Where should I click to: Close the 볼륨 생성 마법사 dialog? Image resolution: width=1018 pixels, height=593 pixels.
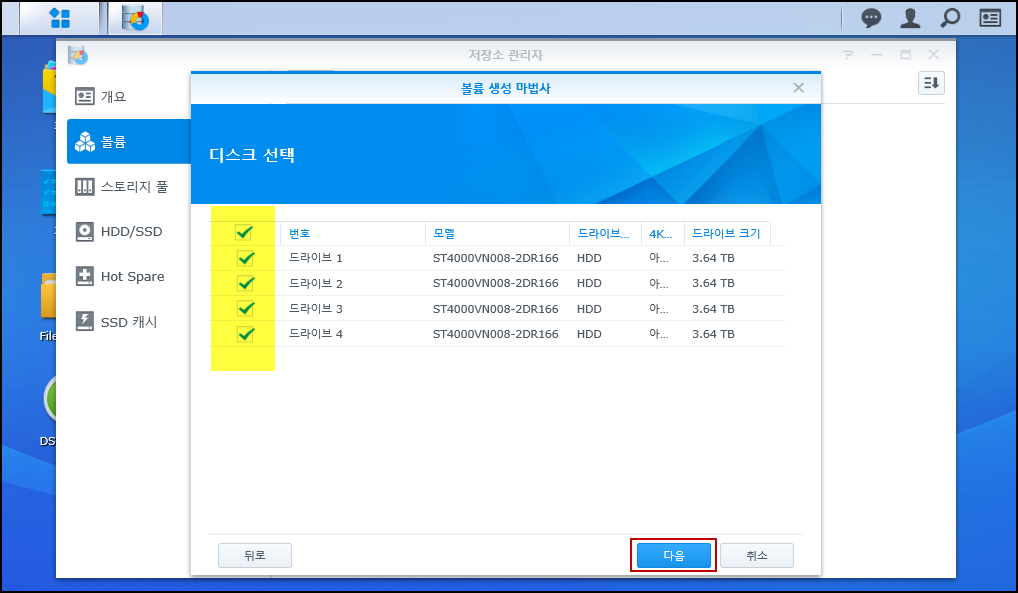point(799,88)
